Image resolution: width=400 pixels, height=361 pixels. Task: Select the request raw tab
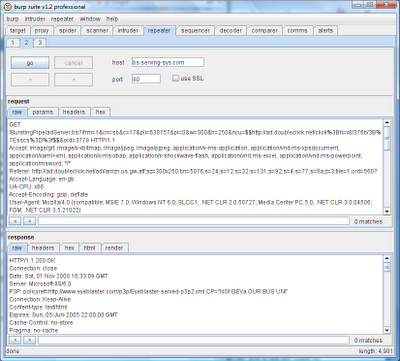pos(17,112)
